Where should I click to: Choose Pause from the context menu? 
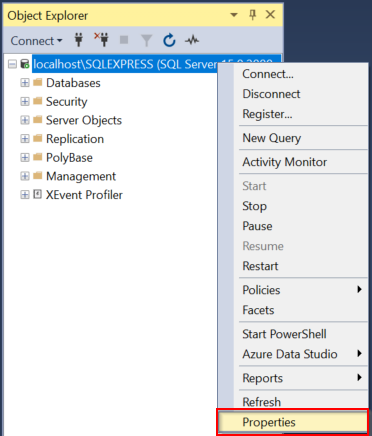pyautogui.click(x=293, y=226)
